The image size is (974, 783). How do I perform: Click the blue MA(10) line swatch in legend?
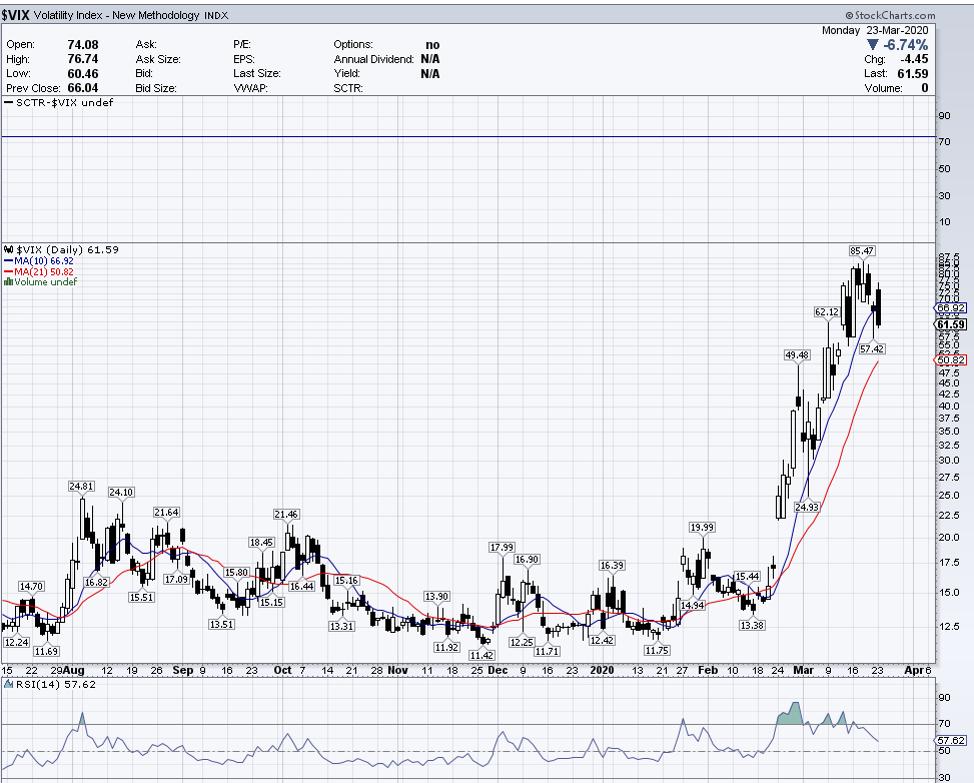pos(8,260)
